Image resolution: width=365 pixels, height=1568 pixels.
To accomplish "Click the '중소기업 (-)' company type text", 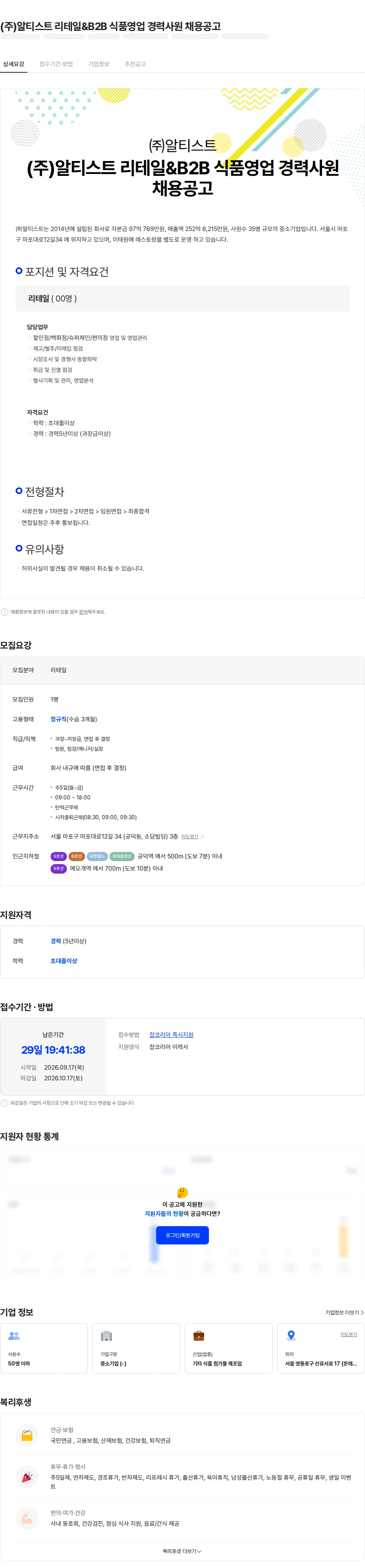I will [x=113, y=1364].
